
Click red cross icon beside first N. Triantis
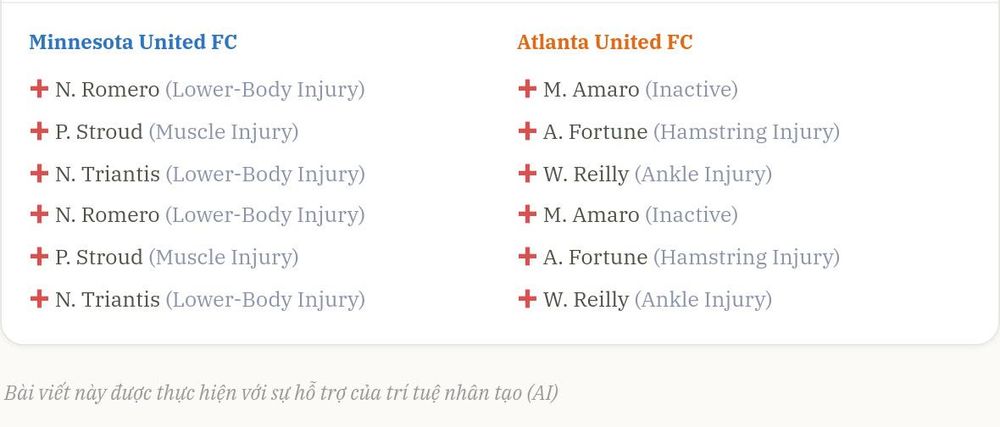pyautogui.click(x=39, y=173)
